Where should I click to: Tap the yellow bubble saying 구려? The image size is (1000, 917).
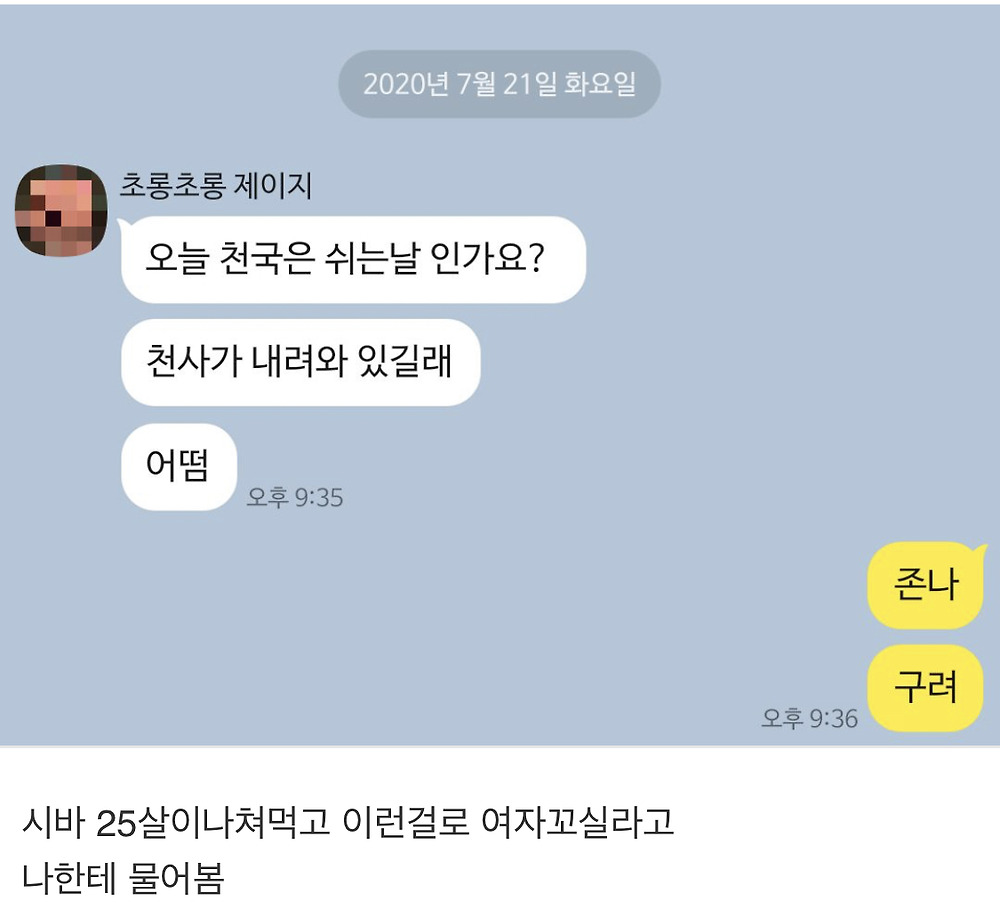925,688
